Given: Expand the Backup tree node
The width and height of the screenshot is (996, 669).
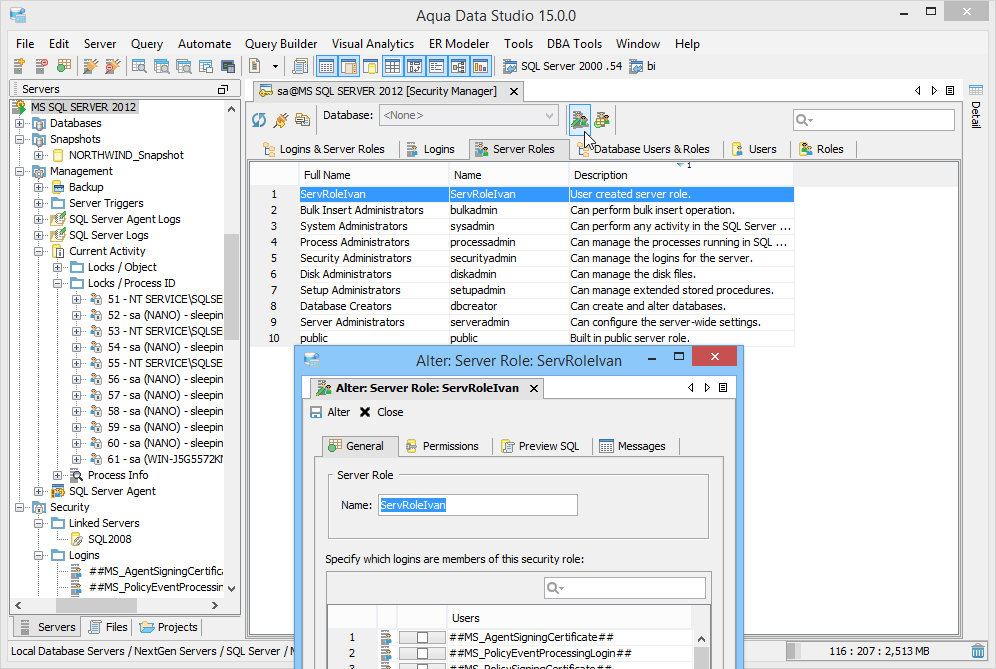Looking at the screenshot, I should pos(39,187).
